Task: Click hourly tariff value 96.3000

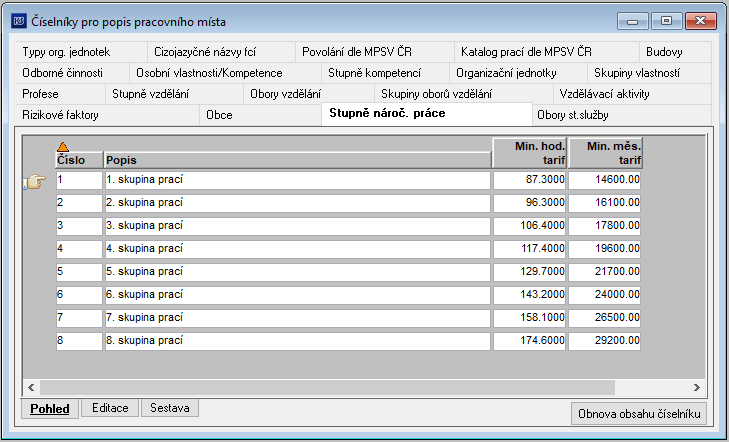Action: pyautogui.click(x=529, y=203)
